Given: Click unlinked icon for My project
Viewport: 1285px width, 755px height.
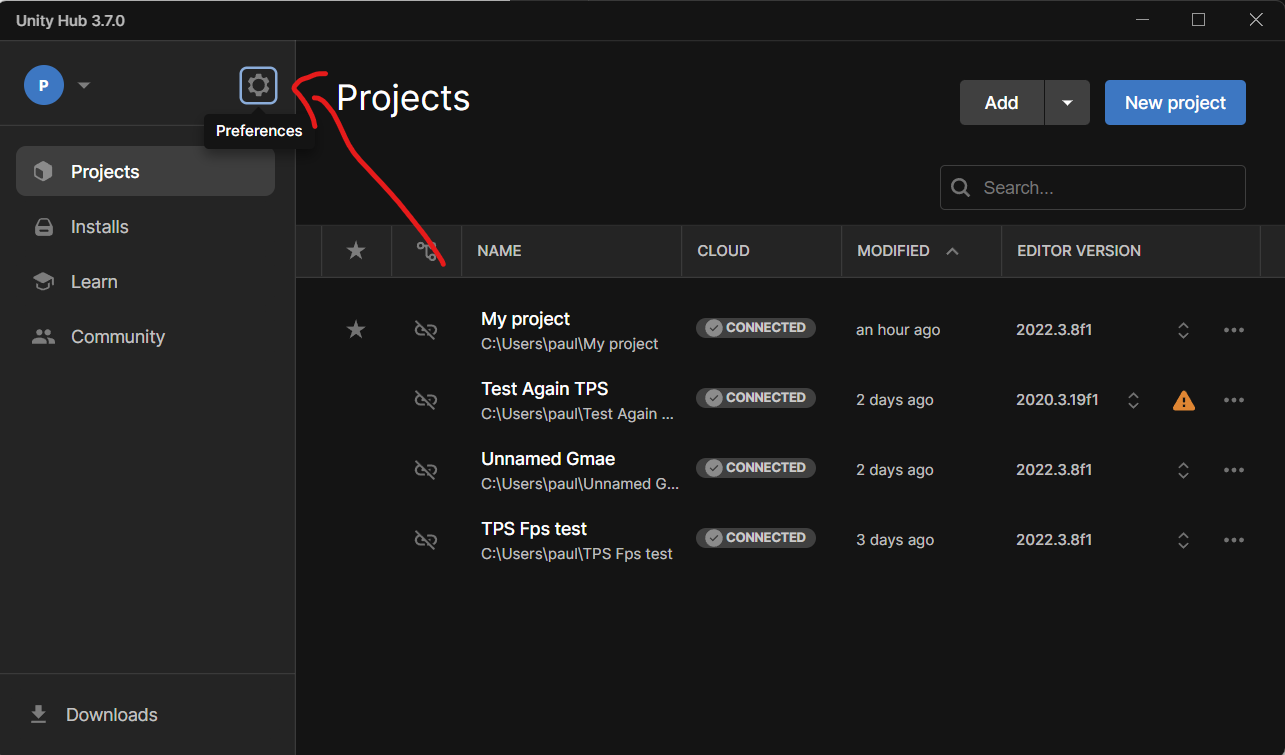Looking at the screenshot, I should (426, 330).
